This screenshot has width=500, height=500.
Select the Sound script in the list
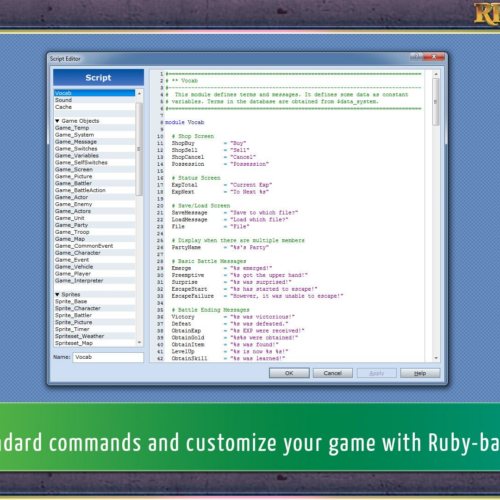(95, 100)
